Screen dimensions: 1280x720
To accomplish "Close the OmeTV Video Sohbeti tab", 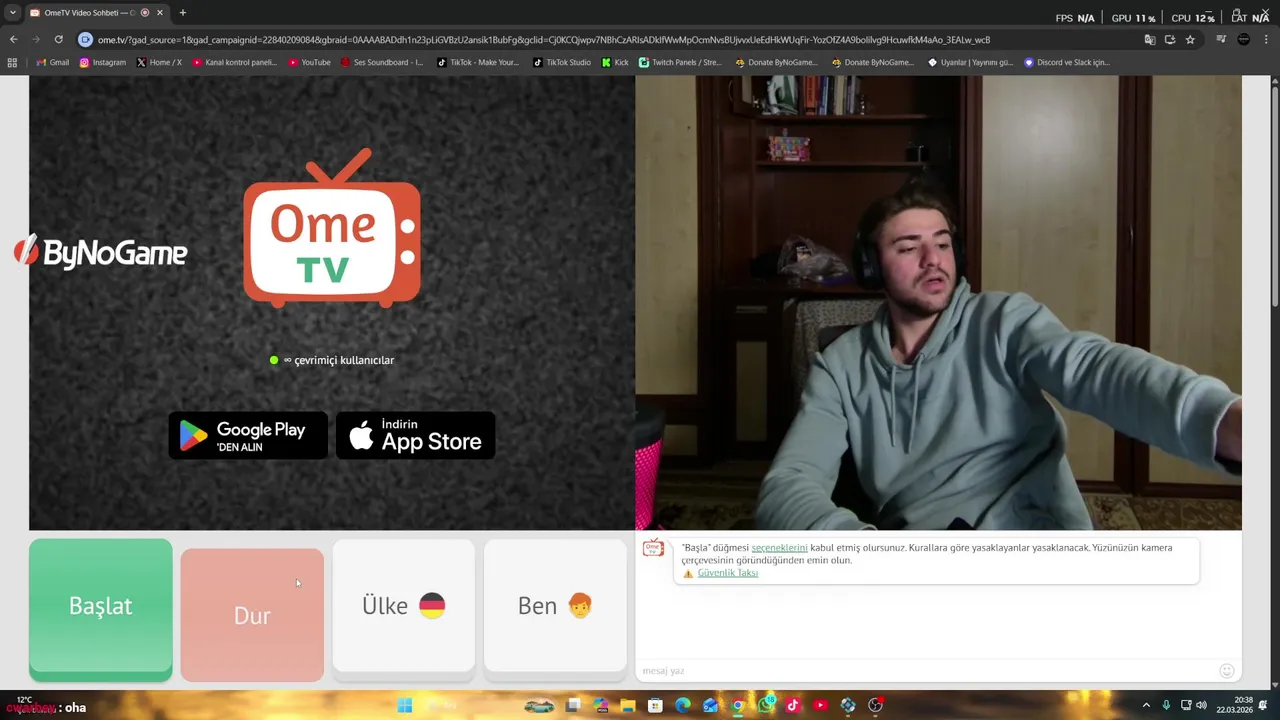I will (160, 13).
